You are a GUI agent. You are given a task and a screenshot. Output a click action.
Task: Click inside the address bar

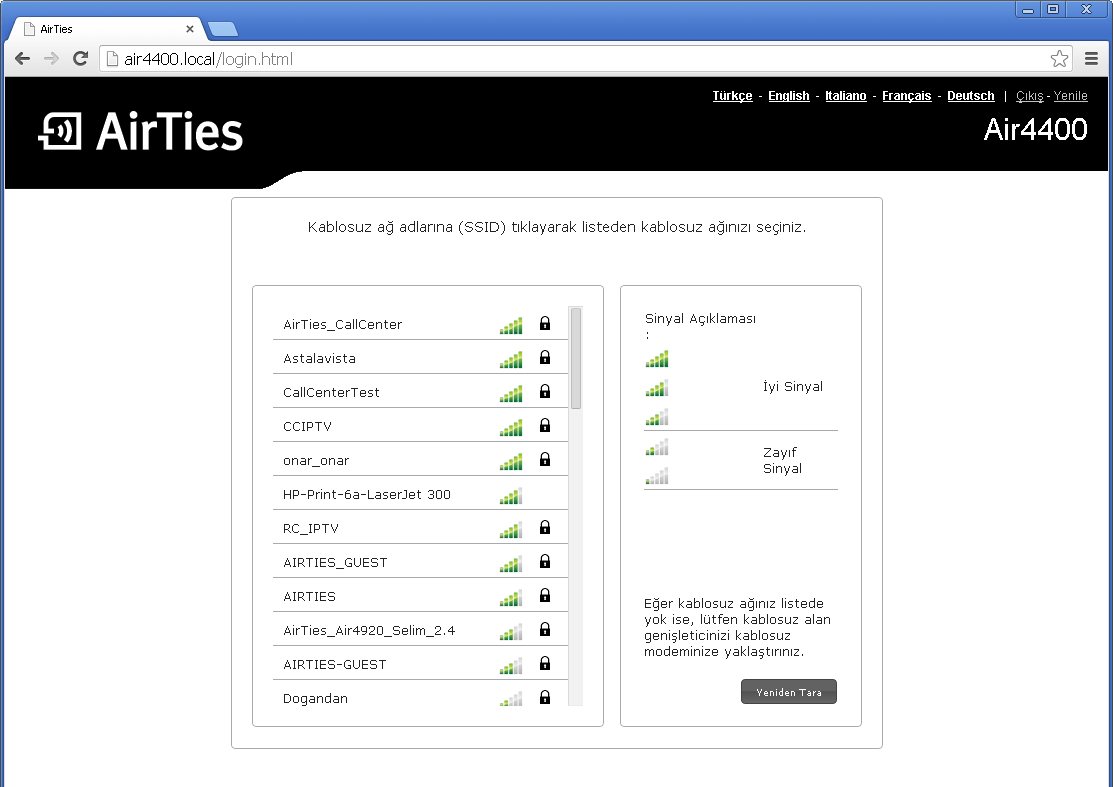(400, 58)
